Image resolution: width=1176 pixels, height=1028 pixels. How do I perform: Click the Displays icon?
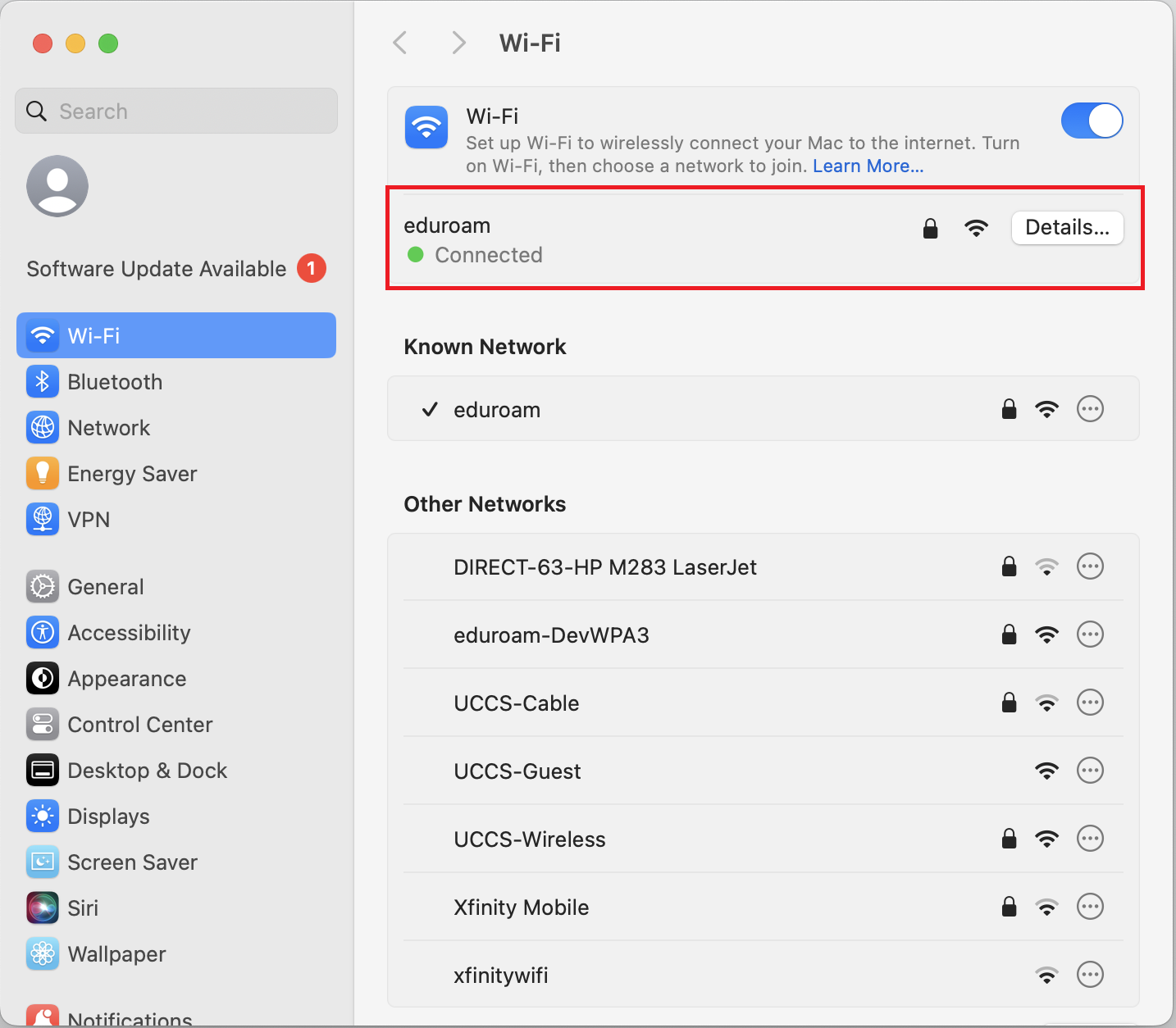point(43,816)
